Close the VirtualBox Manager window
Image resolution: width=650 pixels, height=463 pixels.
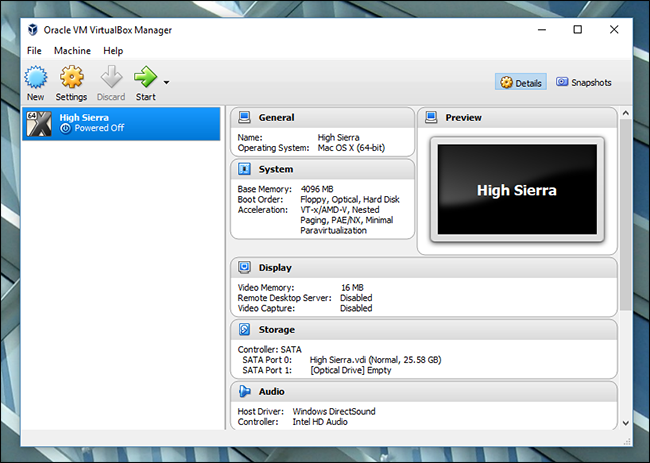(614, 30)
